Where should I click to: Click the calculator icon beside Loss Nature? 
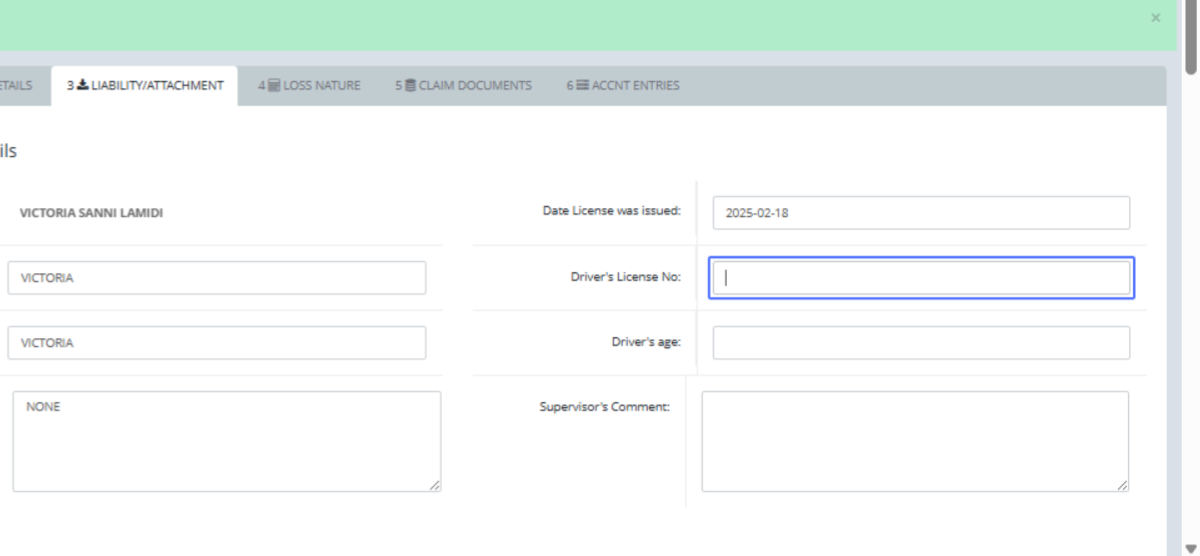click(x=274, y=86)
